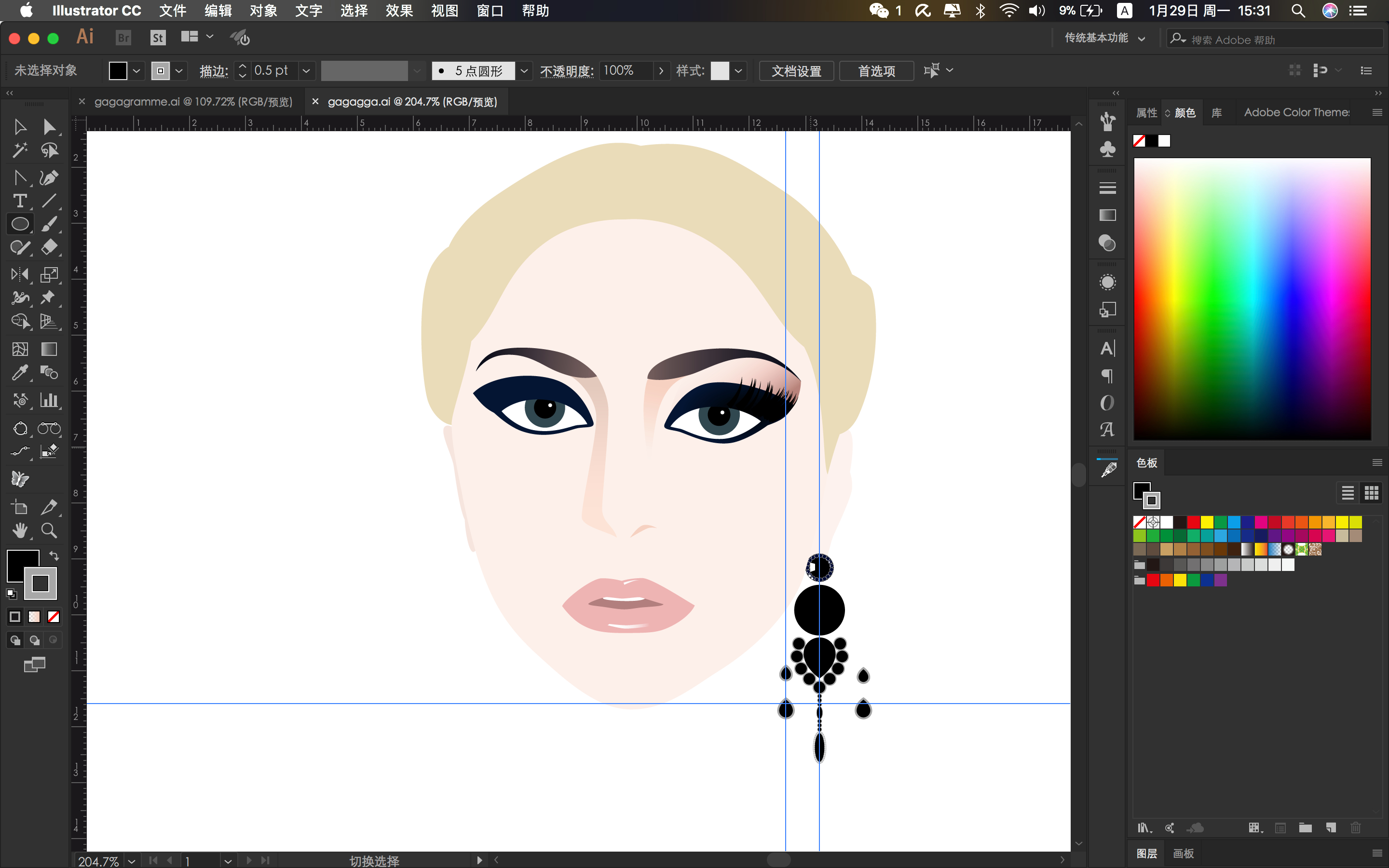The image size is (1389, 868).
Task: Select the Gradient tool
Action: click(x=49, y=349)
